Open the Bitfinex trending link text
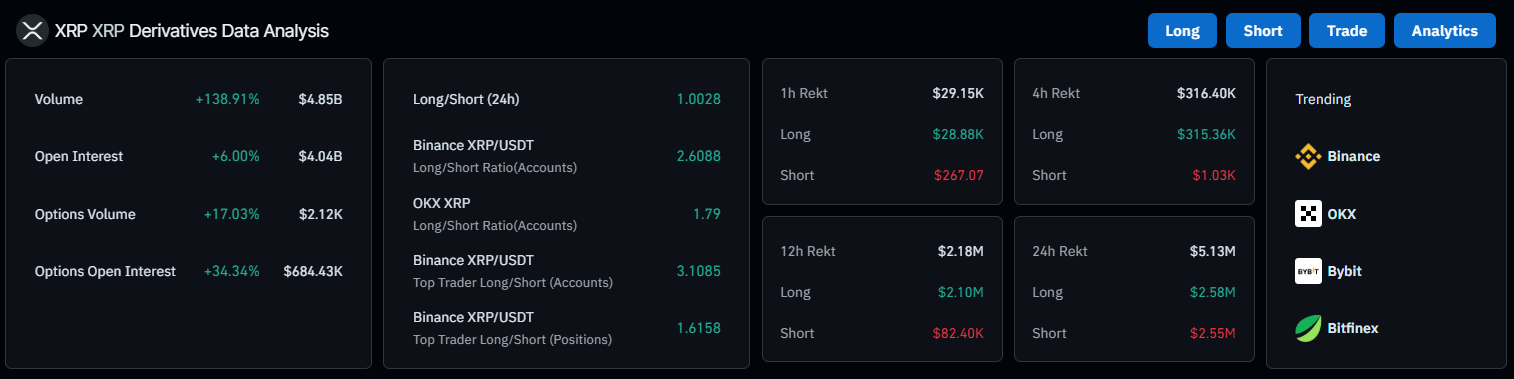This screenshot has width=1514, height=379. (x=1353, y=328)
